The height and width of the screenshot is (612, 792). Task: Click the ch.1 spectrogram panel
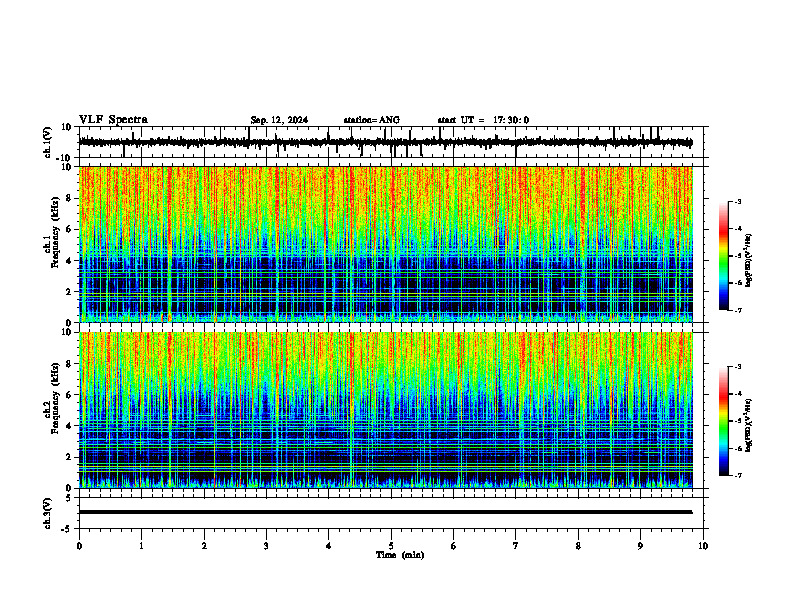385,244
